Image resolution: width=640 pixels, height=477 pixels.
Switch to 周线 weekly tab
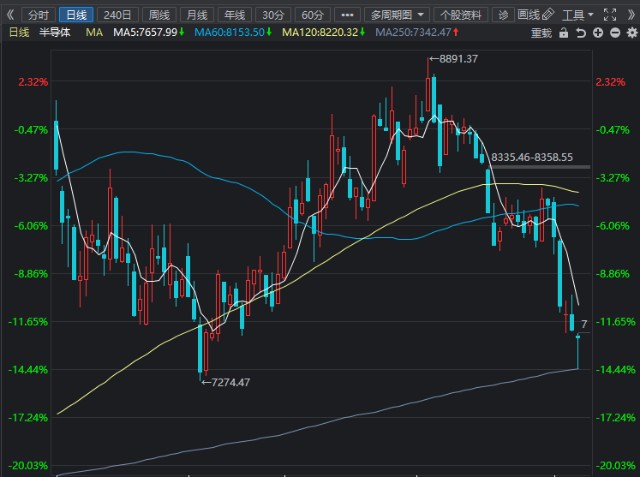159,15
